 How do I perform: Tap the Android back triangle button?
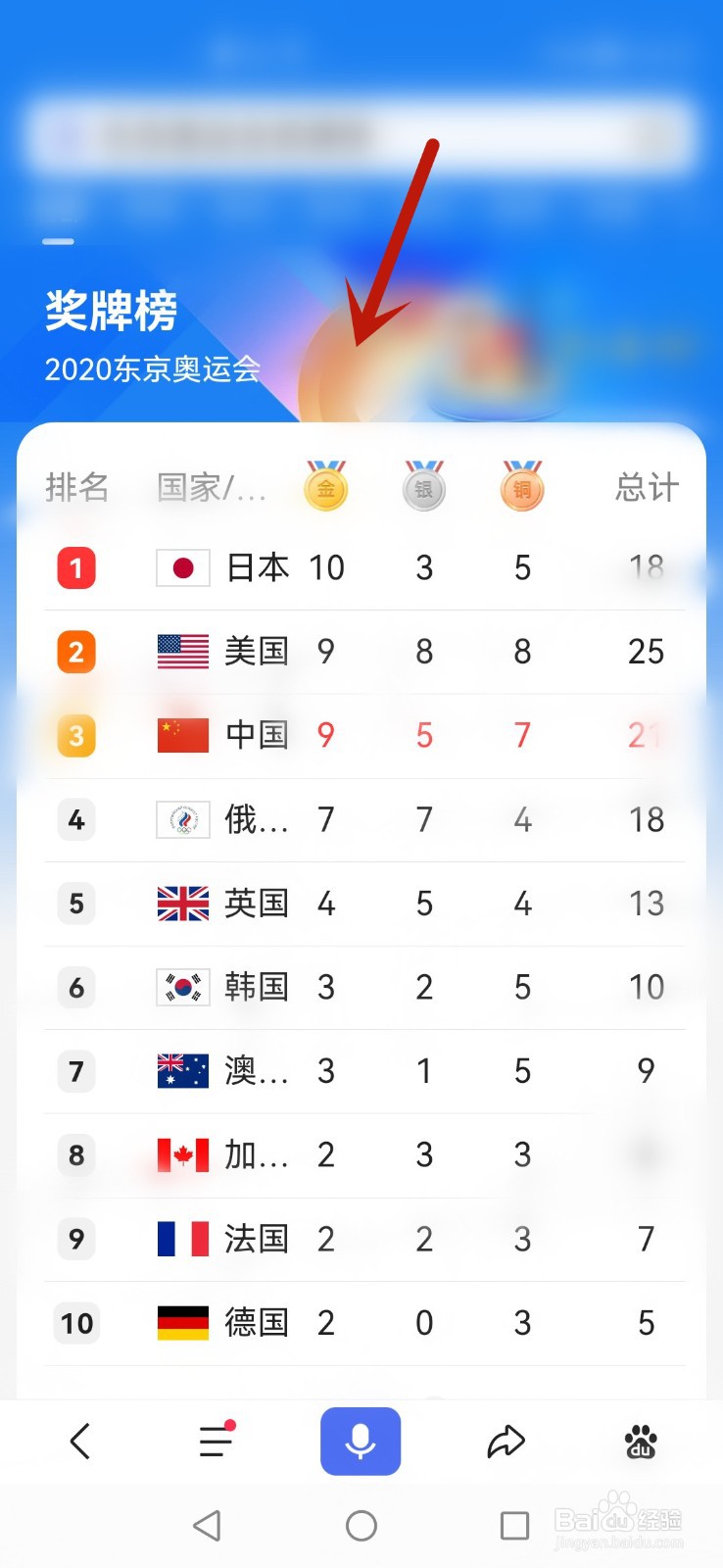point(207,1525)
